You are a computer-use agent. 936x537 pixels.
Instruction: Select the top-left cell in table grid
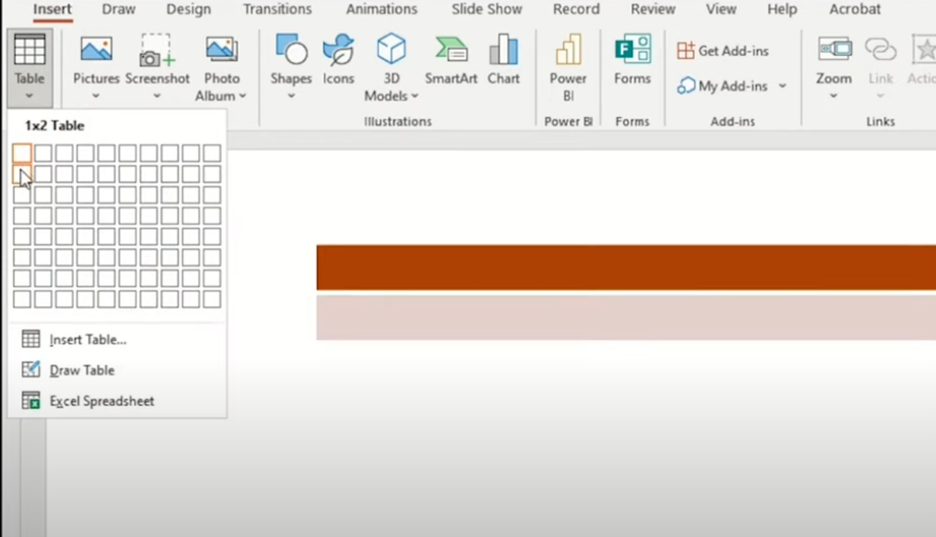[x=22, y=153]
